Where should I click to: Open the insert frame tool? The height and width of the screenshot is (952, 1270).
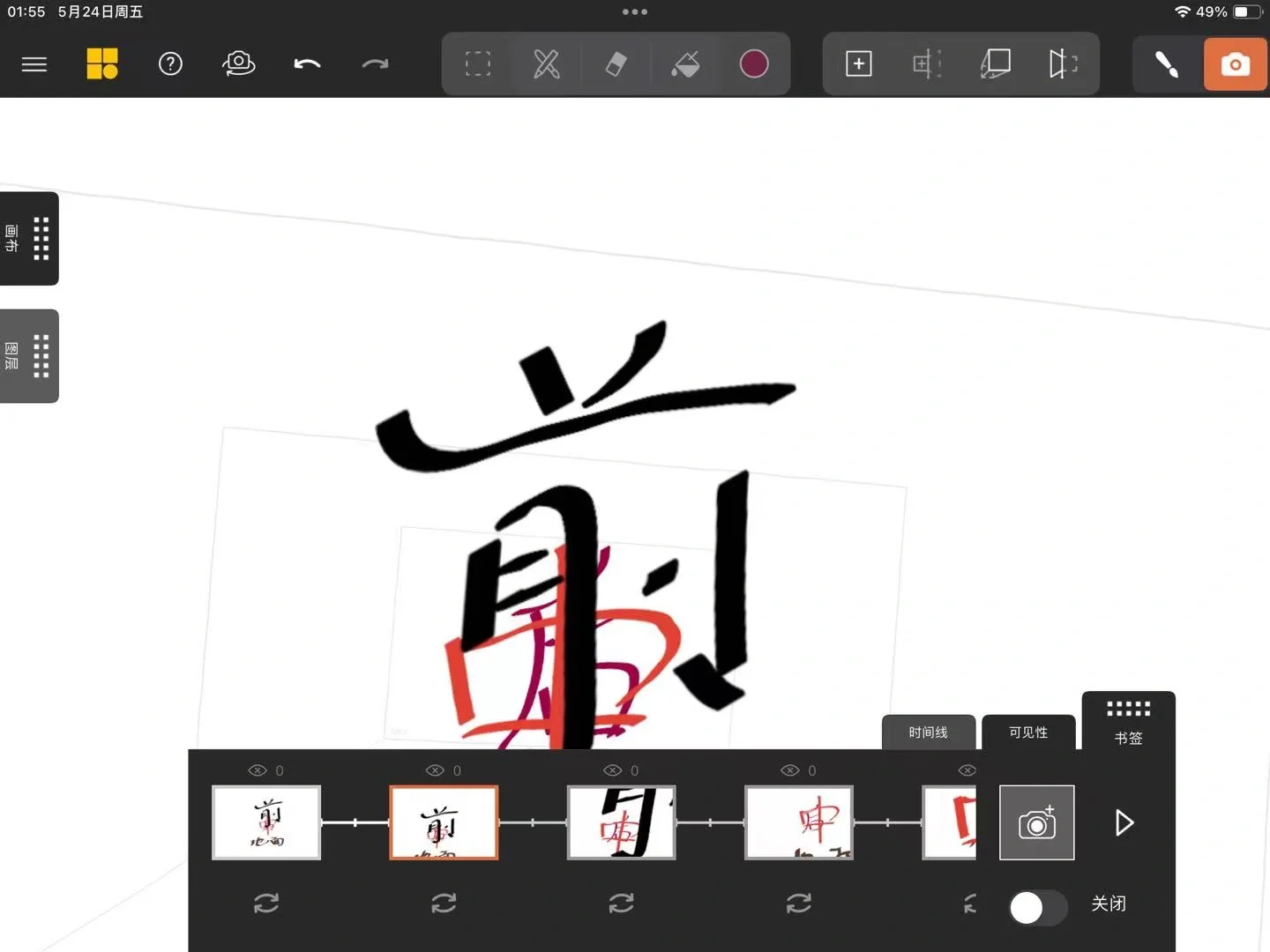pos(927,63)
